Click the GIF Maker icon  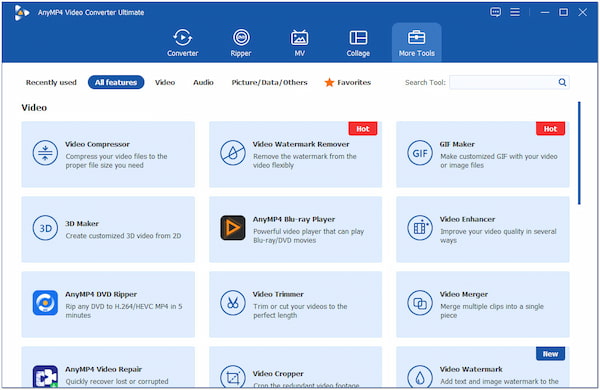click(x=420, y=153)
